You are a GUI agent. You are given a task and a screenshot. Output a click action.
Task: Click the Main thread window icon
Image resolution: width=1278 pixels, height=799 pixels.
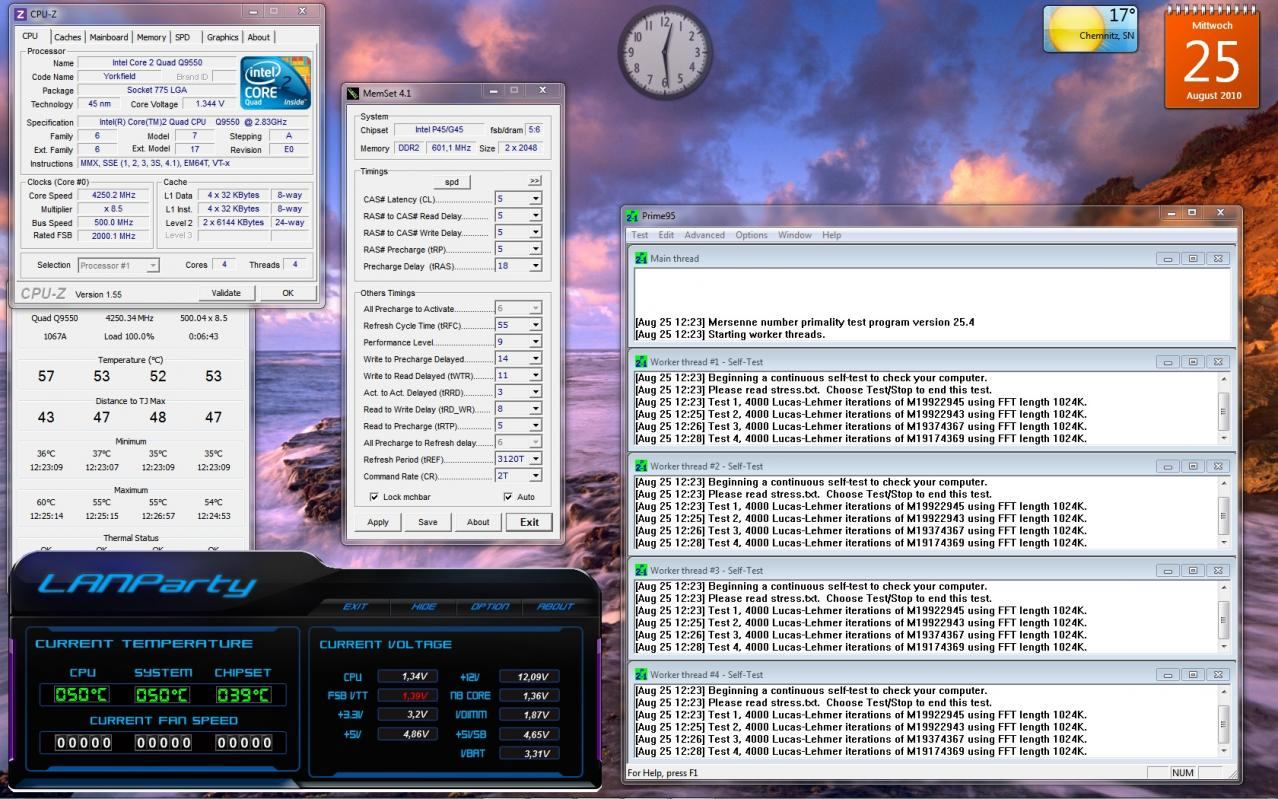pos(641,258)
